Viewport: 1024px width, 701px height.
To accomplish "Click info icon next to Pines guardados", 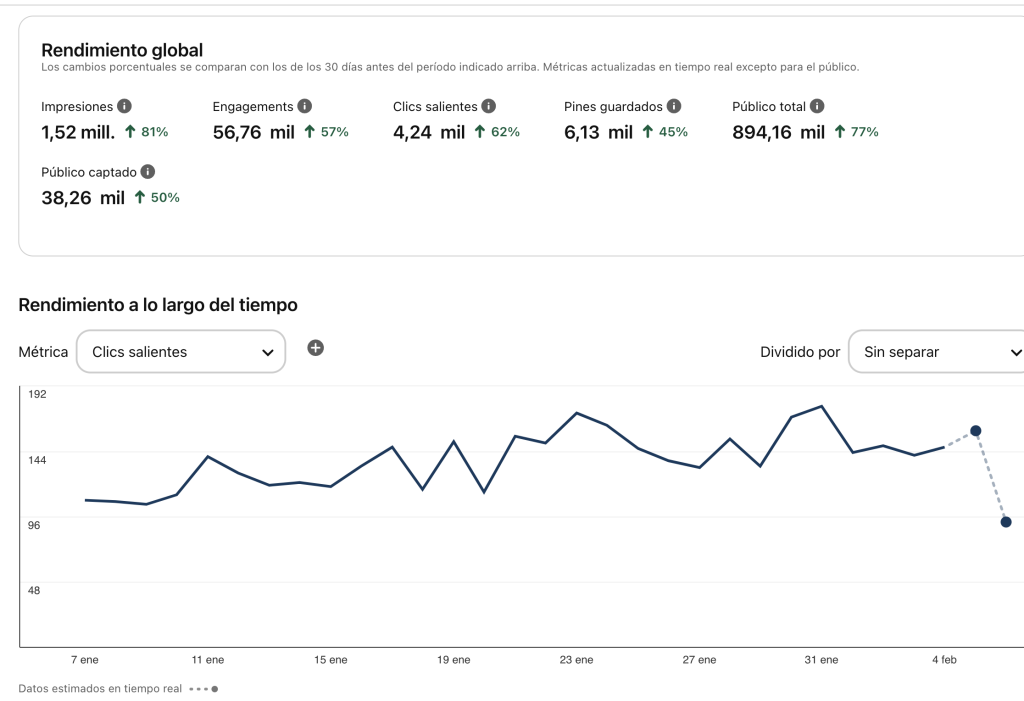I will click(x=674, y=106).
